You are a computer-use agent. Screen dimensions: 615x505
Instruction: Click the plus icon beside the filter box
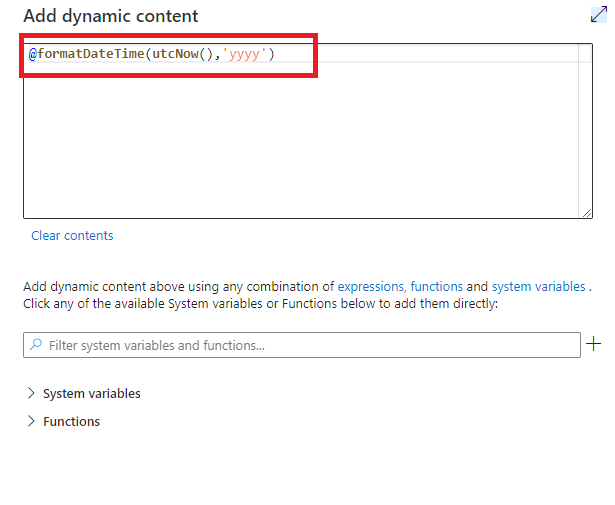tap(594, 344)
